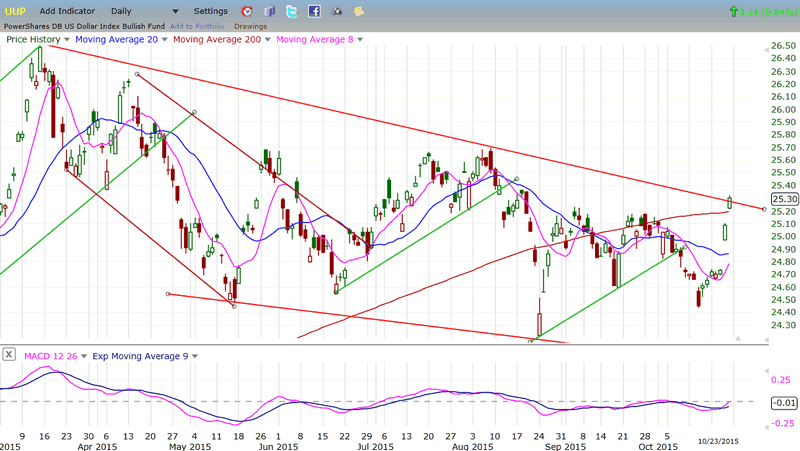
Task: Click the green up-arrow price change icon
Action: tap(736, 11)
